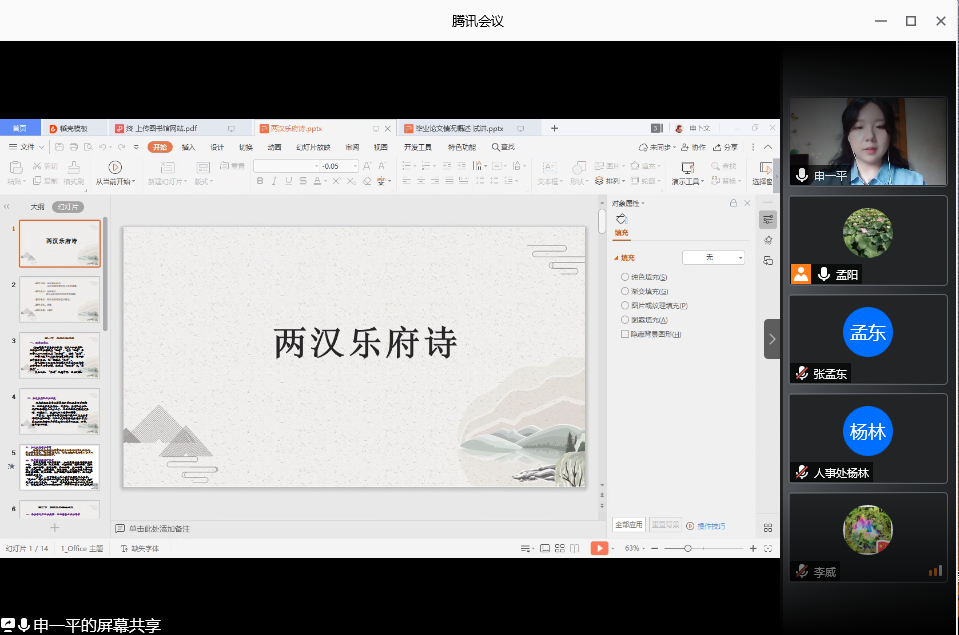
Task: Collapse the ribbon with the up chevron
Action: coord(768,147)
